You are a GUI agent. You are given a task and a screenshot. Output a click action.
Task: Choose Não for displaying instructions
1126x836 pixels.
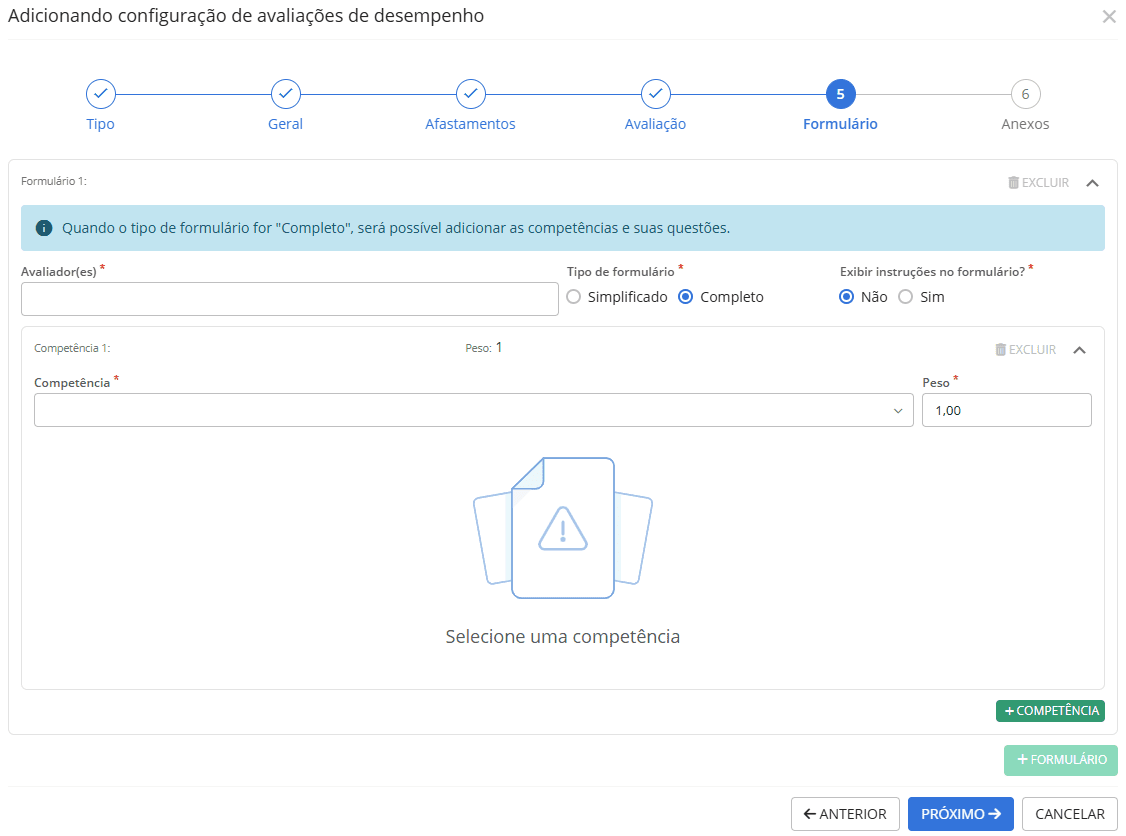[847, 297]
